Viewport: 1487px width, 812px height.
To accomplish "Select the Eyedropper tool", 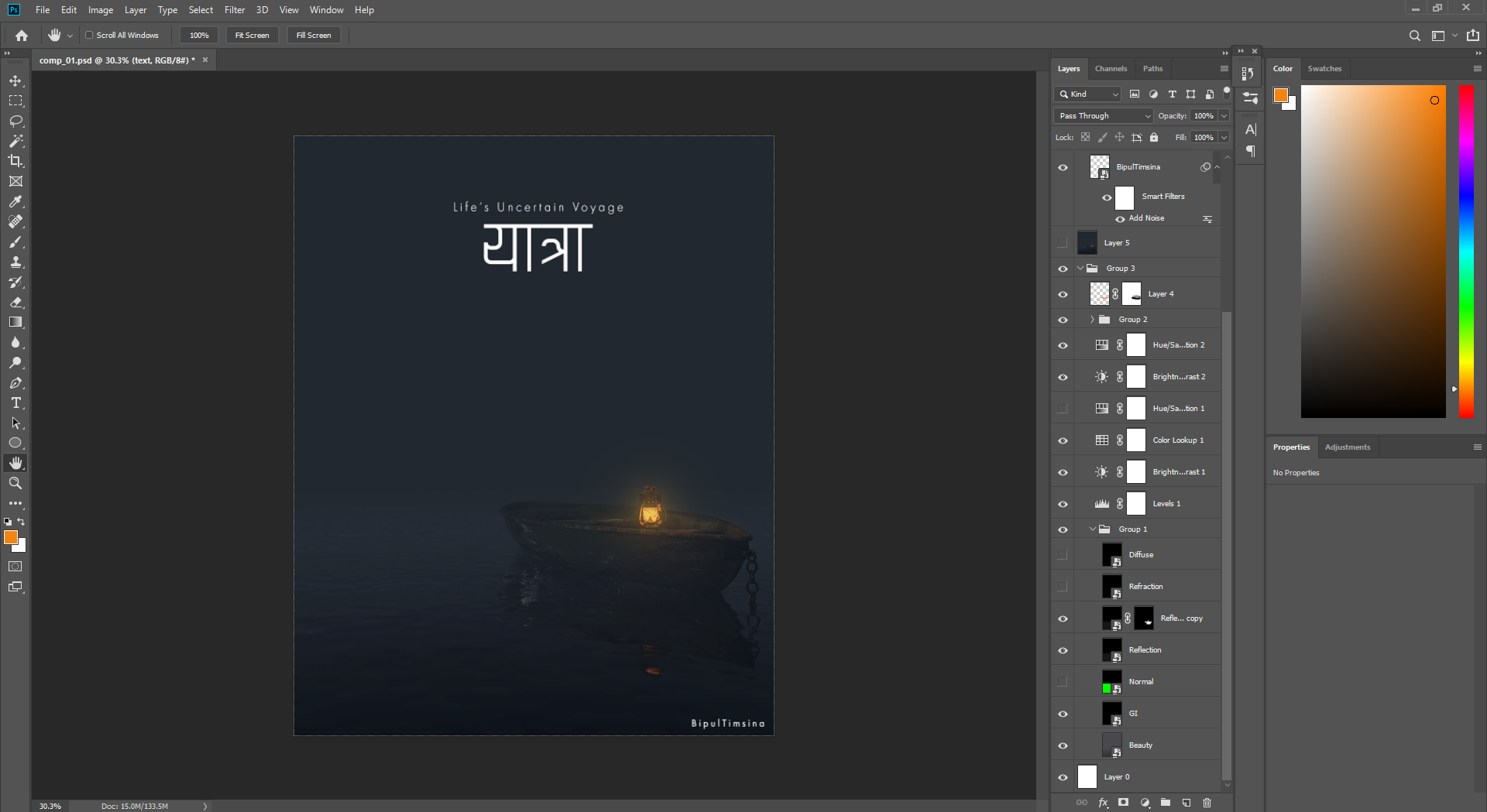I will [x=15, y=201].
